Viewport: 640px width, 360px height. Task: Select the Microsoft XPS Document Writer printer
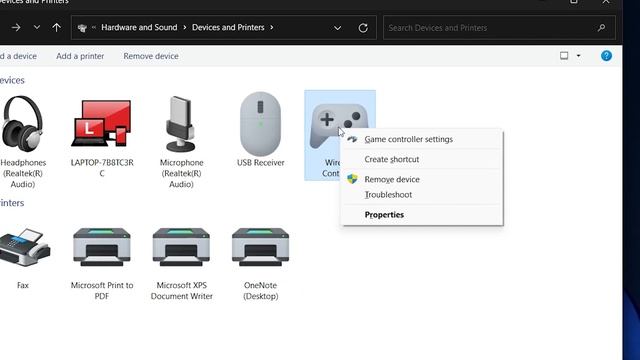tap(181, 247)
